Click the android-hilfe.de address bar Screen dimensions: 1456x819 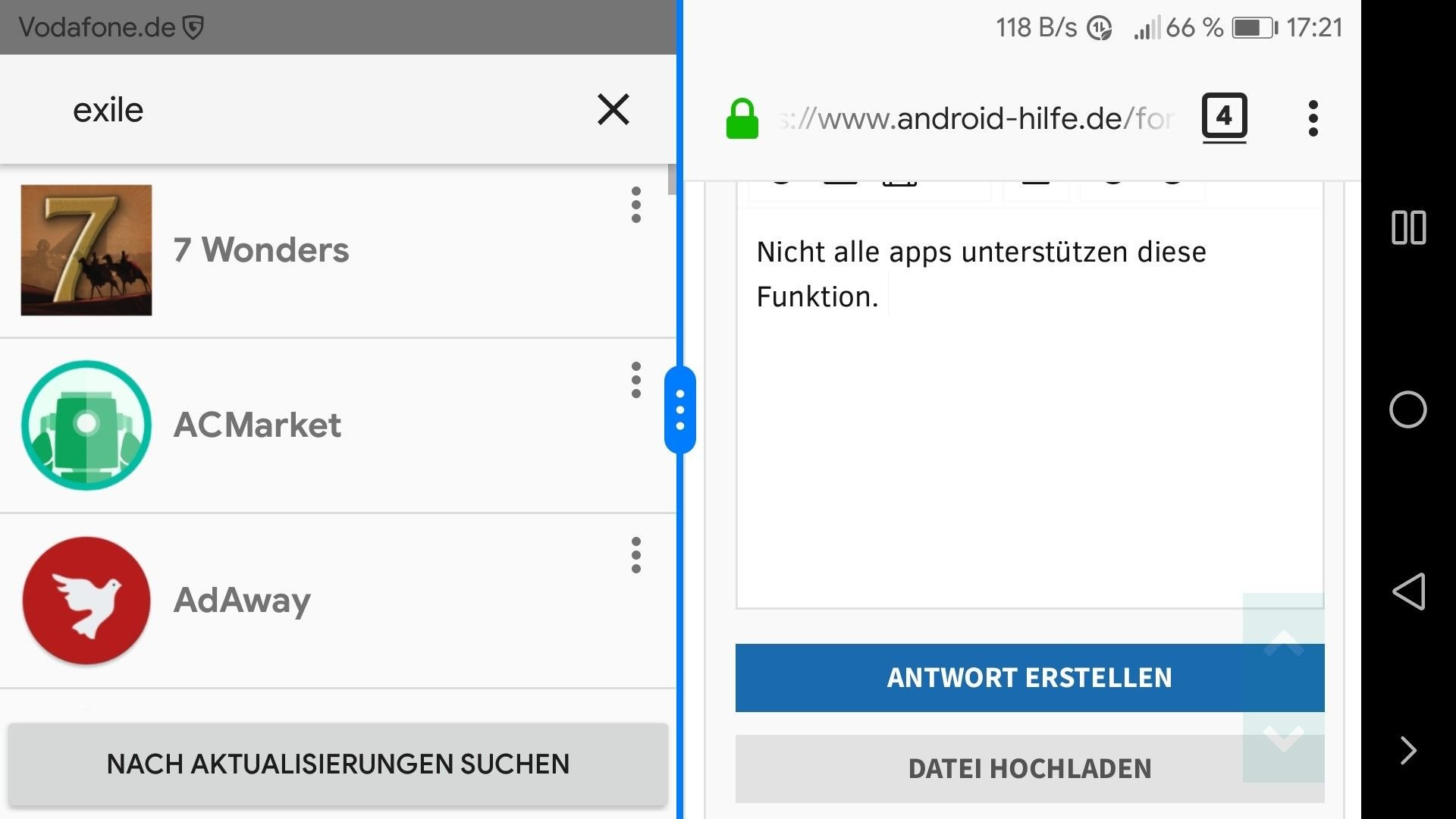(977, 118)
